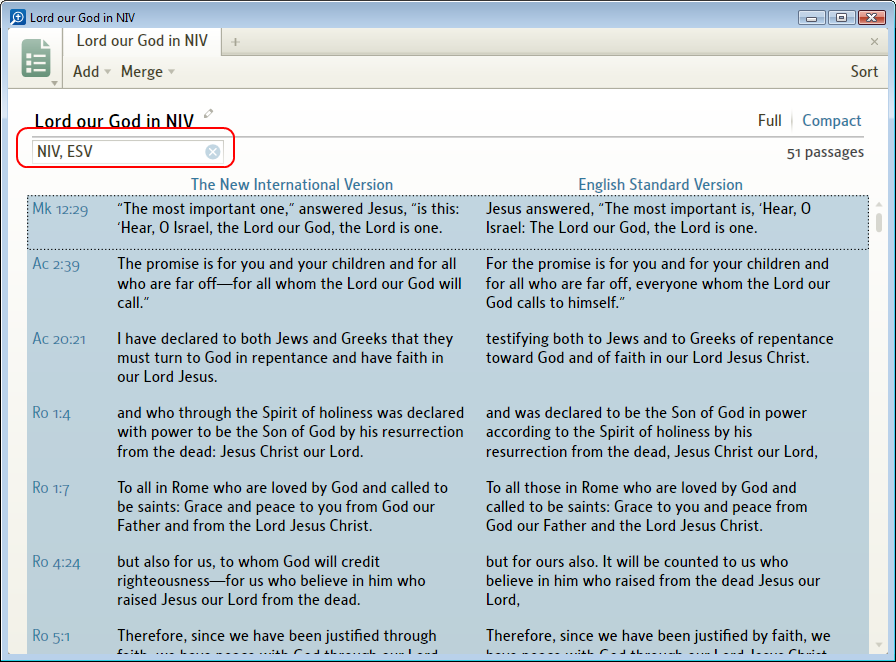Open a new tab with plus icon

(x=235, y=42)
